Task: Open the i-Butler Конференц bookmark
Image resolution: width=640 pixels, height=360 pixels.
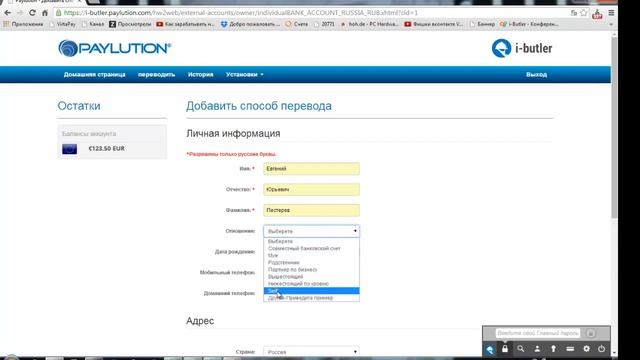Action: point(529,24)
